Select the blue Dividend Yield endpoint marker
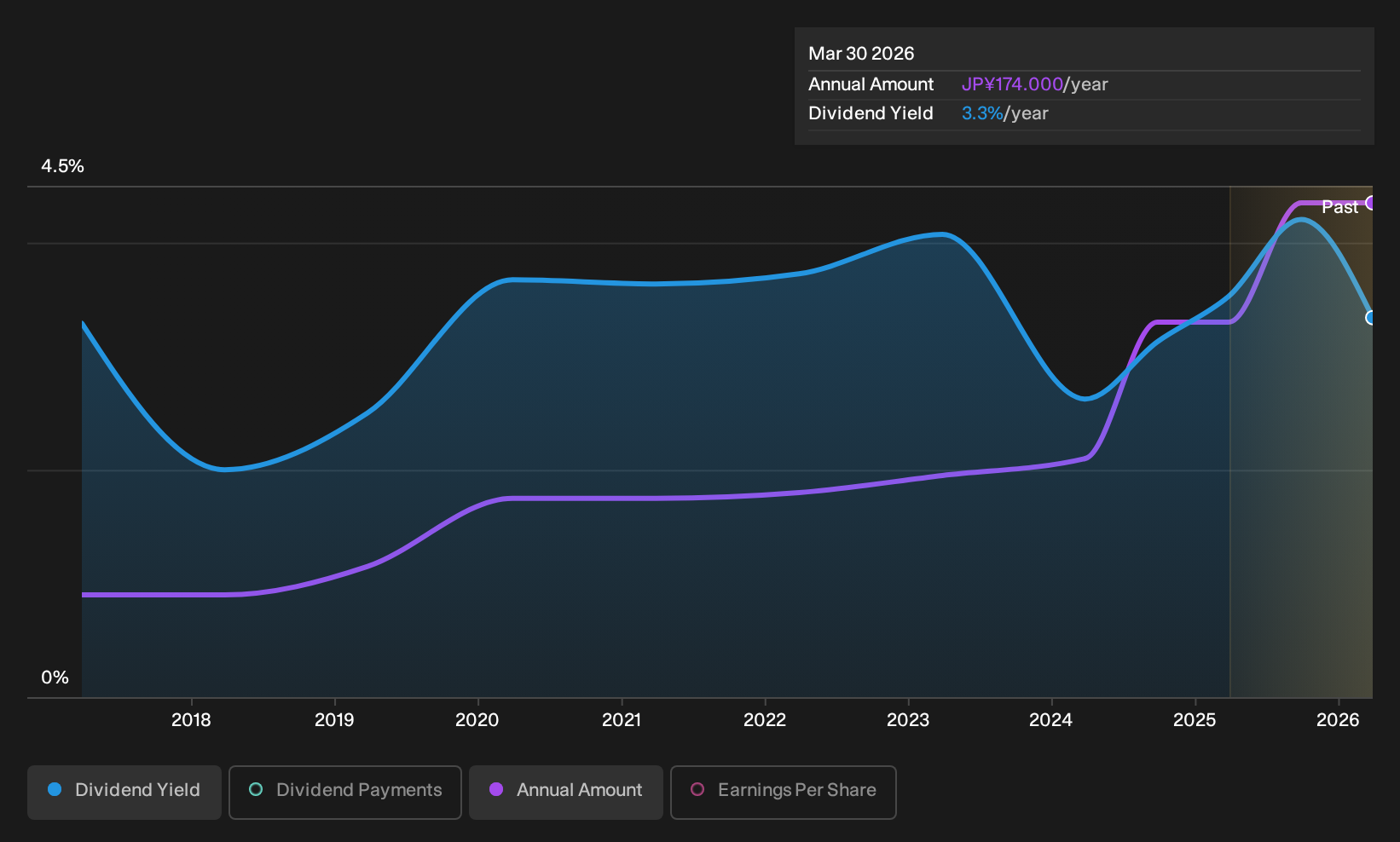 click(1370, 318)
